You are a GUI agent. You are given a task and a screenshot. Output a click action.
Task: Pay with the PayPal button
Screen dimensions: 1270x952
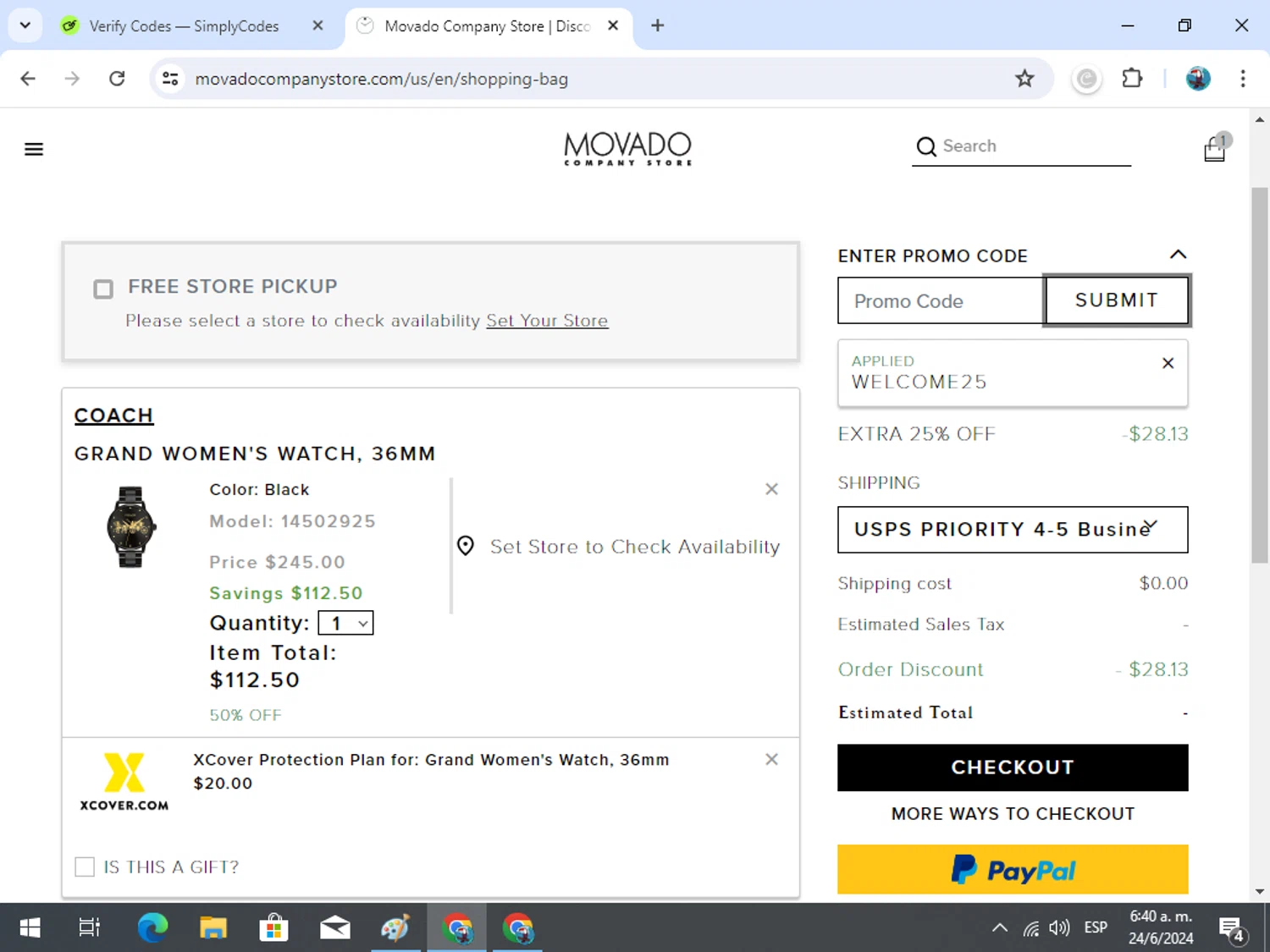[1013, 869]
